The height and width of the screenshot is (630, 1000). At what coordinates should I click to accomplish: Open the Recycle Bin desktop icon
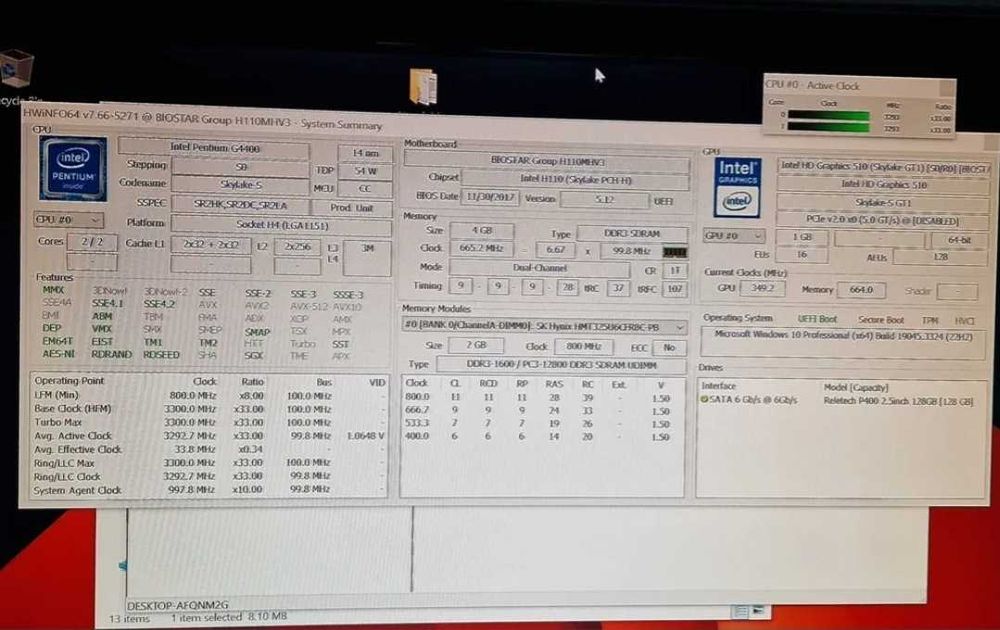pos(16,69)
